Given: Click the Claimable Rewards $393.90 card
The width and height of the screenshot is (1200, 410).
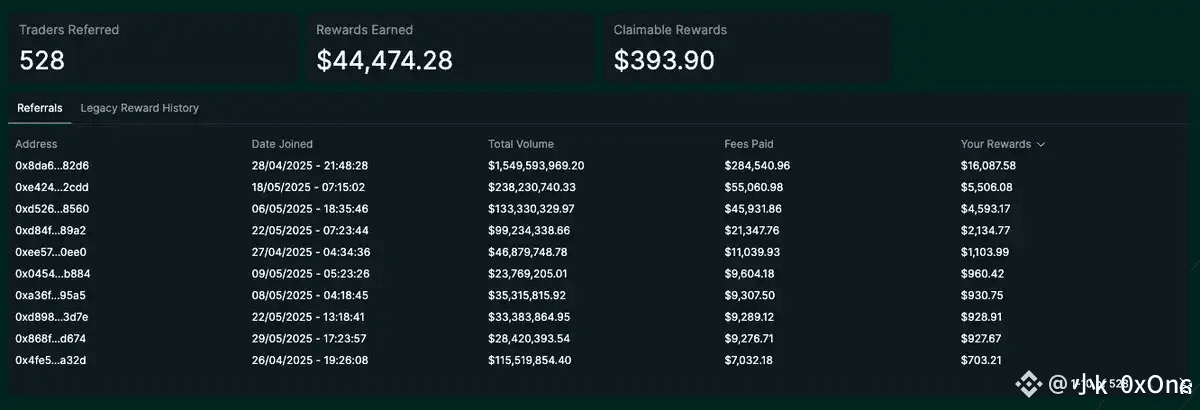Looking at the screenshot, I should coord(748,49).
